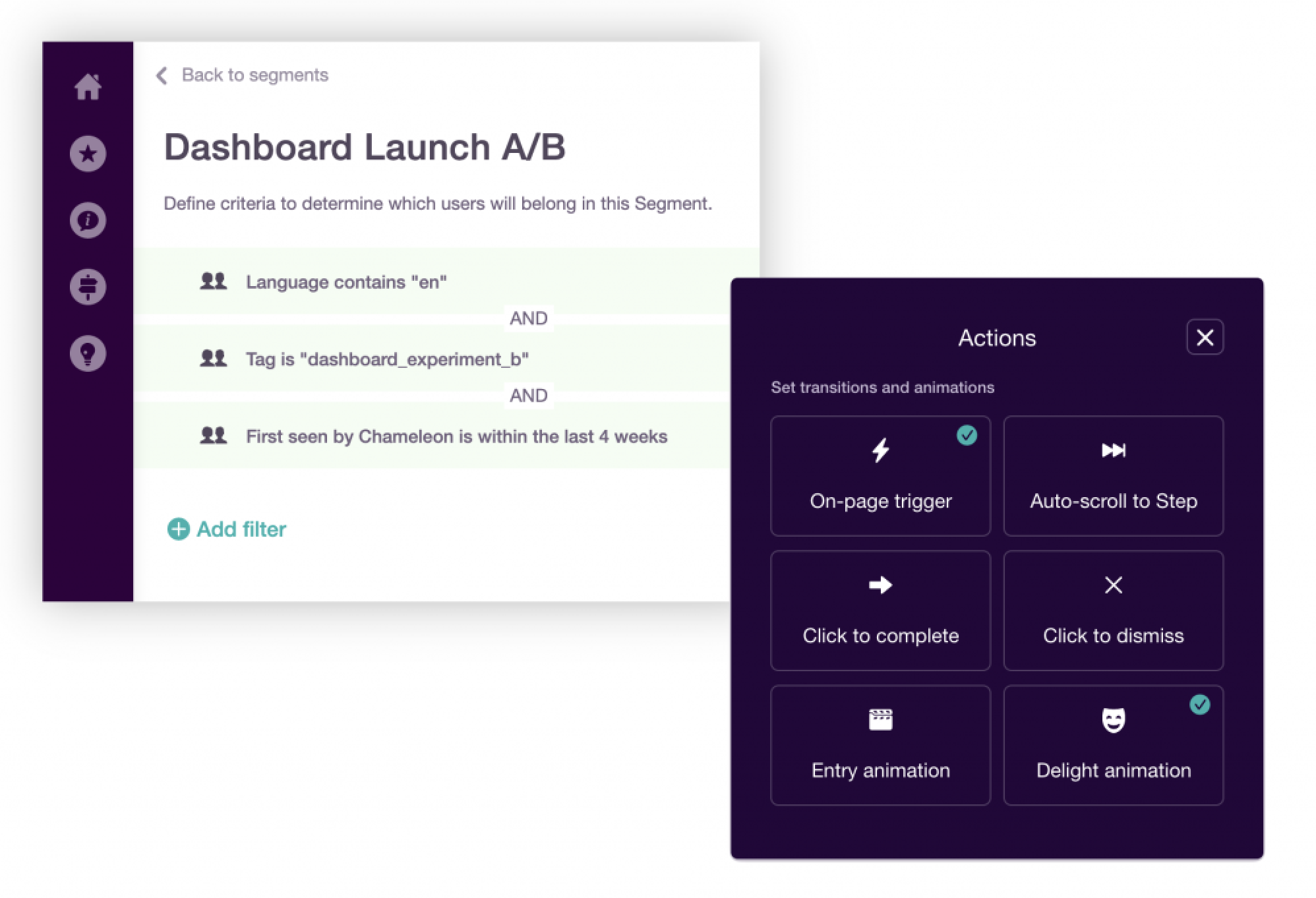Screen dimensions: 1316x898
Task: Open the info bubble sidebar section
Action: point(88,220)
